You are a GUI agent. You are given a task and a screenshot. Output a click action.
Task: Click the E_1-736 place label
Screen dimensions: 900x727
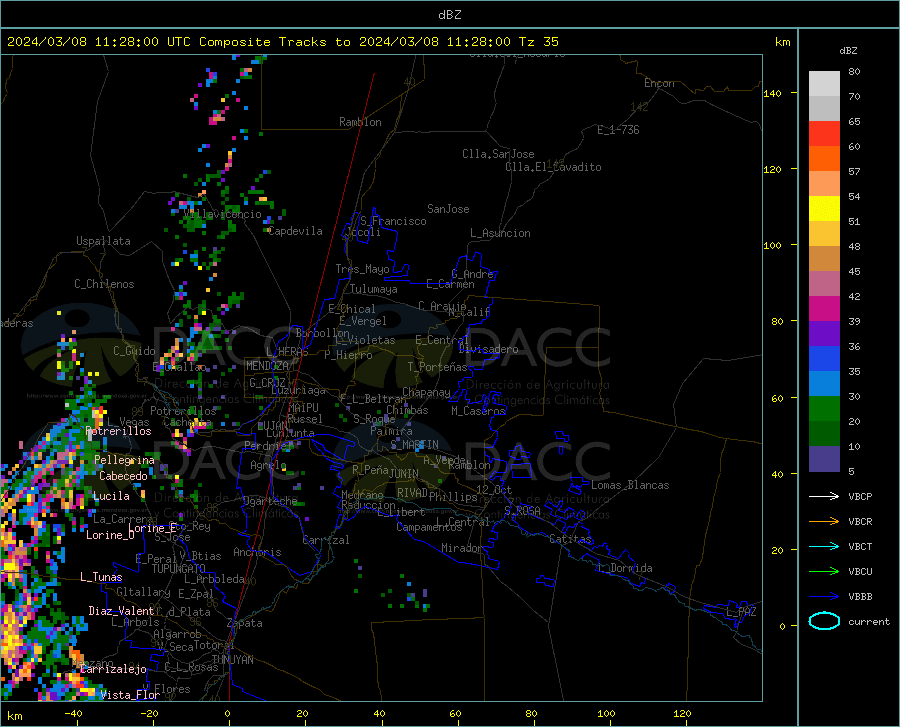click(618, 130)
